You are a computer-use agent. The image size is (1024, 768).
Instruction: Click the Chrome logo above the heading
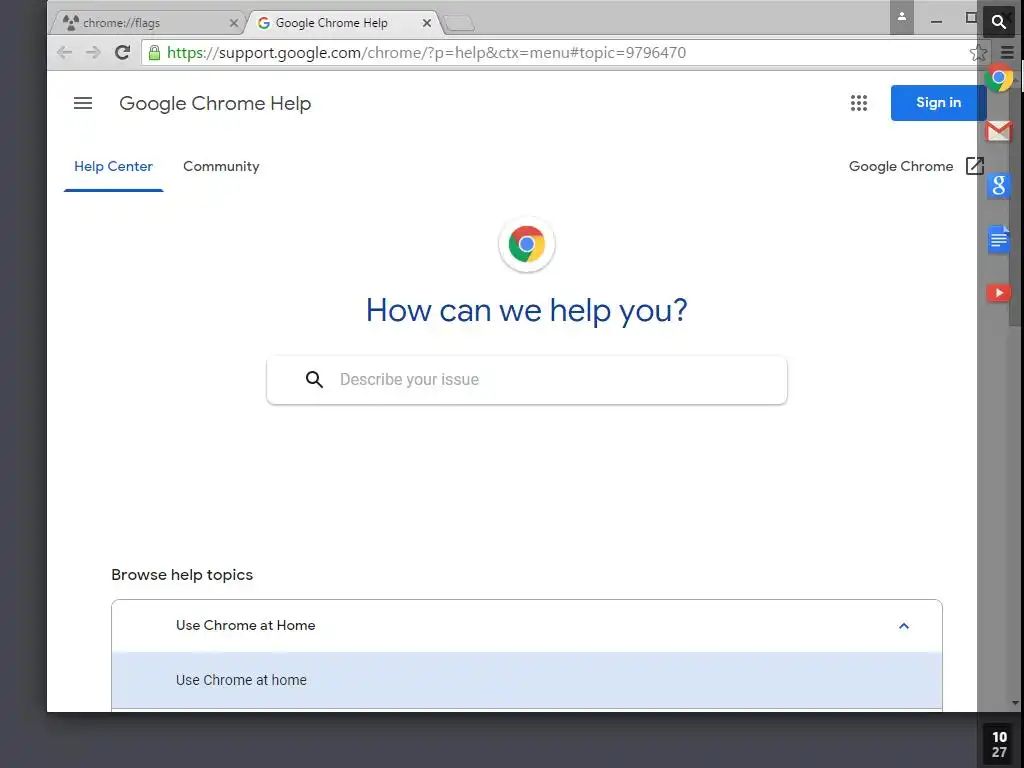(x=526, y=244)
